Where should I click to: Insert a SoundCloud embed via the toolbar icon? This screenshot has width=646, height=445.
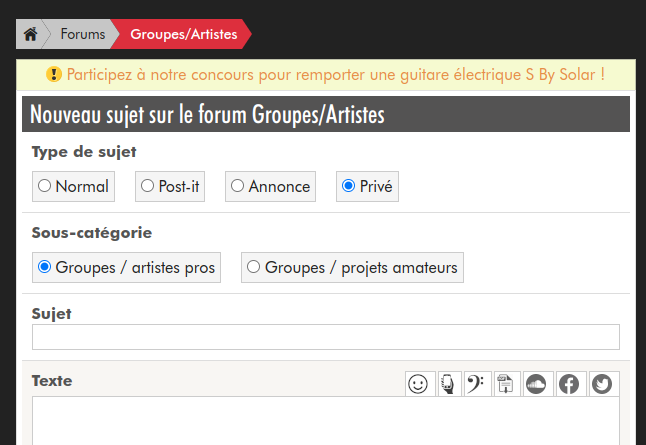point(537,384)
